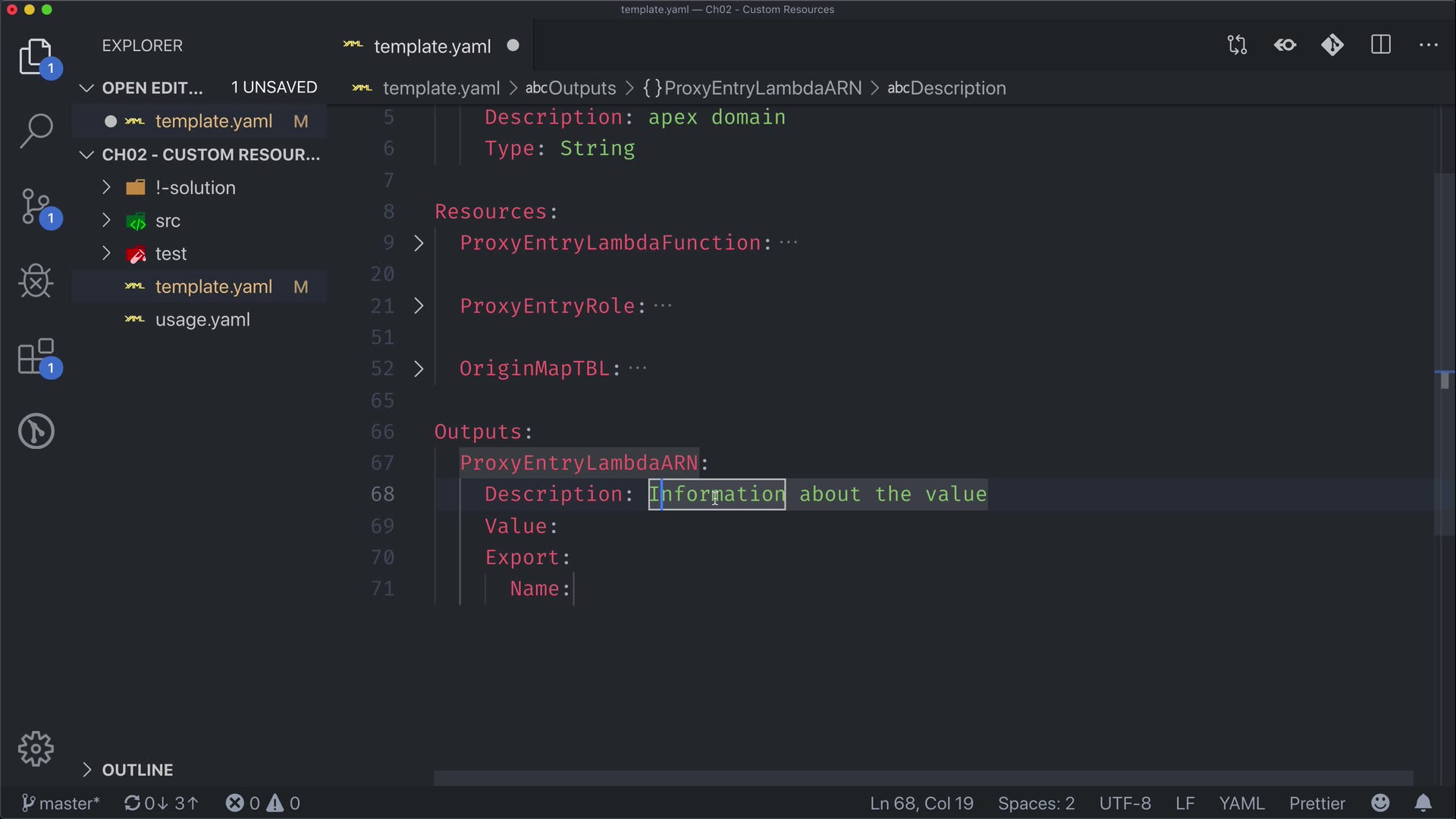Open the More Actions ellipsis menu
Screen dimensions: 1456x819
[1429, 45]
